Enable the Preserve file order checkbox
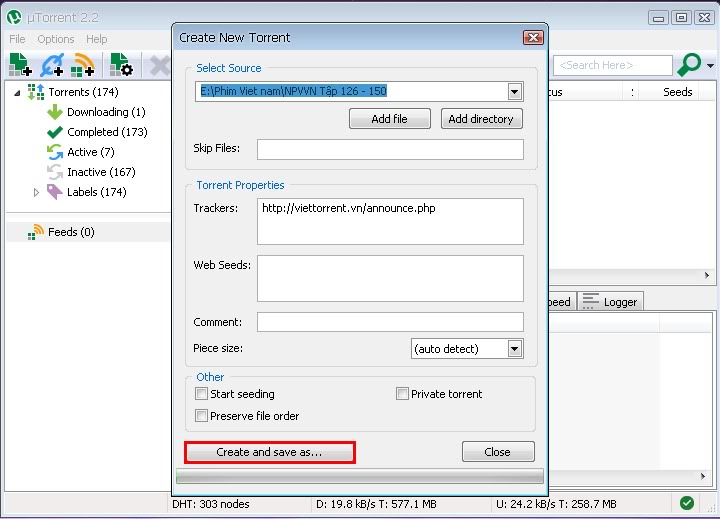720x519 pixels. coord(201,416)
